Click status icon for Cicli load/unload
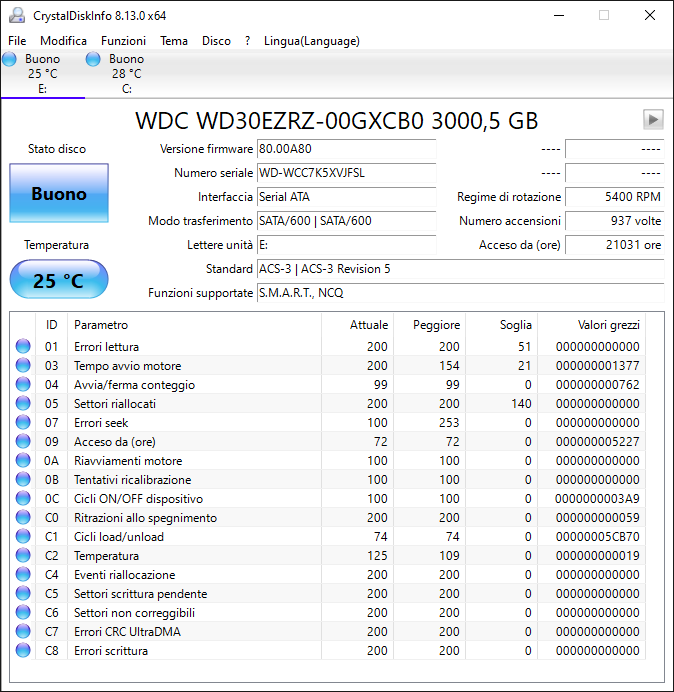Image resolution: width=674 pixels, height=692 pixels. click(x=23, y=536)
